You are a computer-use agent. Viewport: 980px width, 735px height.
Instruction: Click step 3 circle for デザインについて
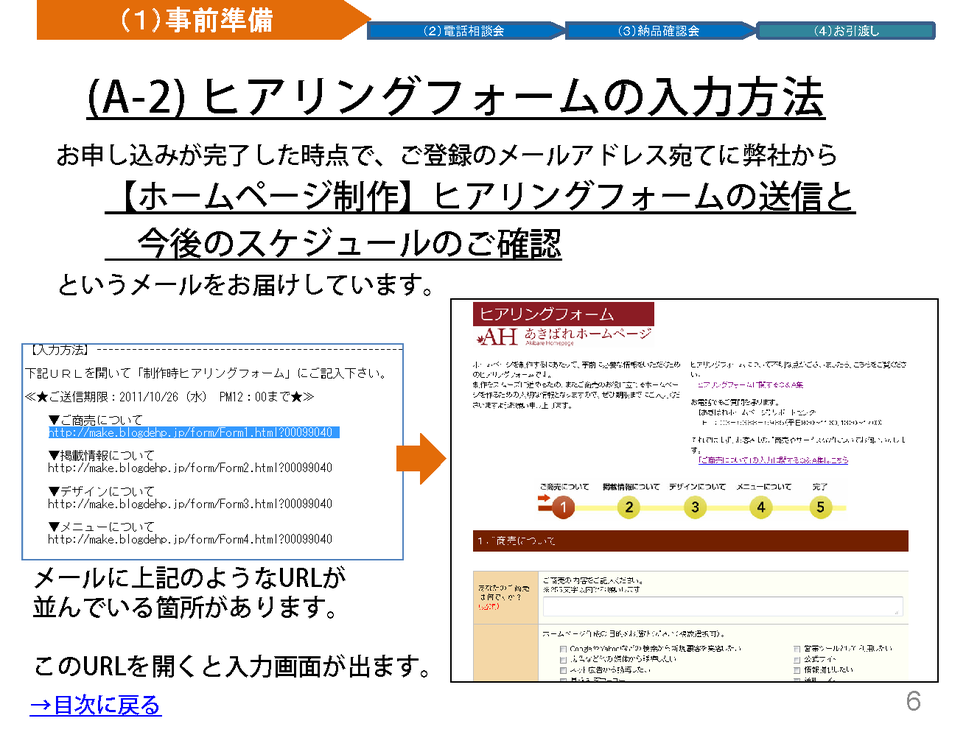click(695, 507)
